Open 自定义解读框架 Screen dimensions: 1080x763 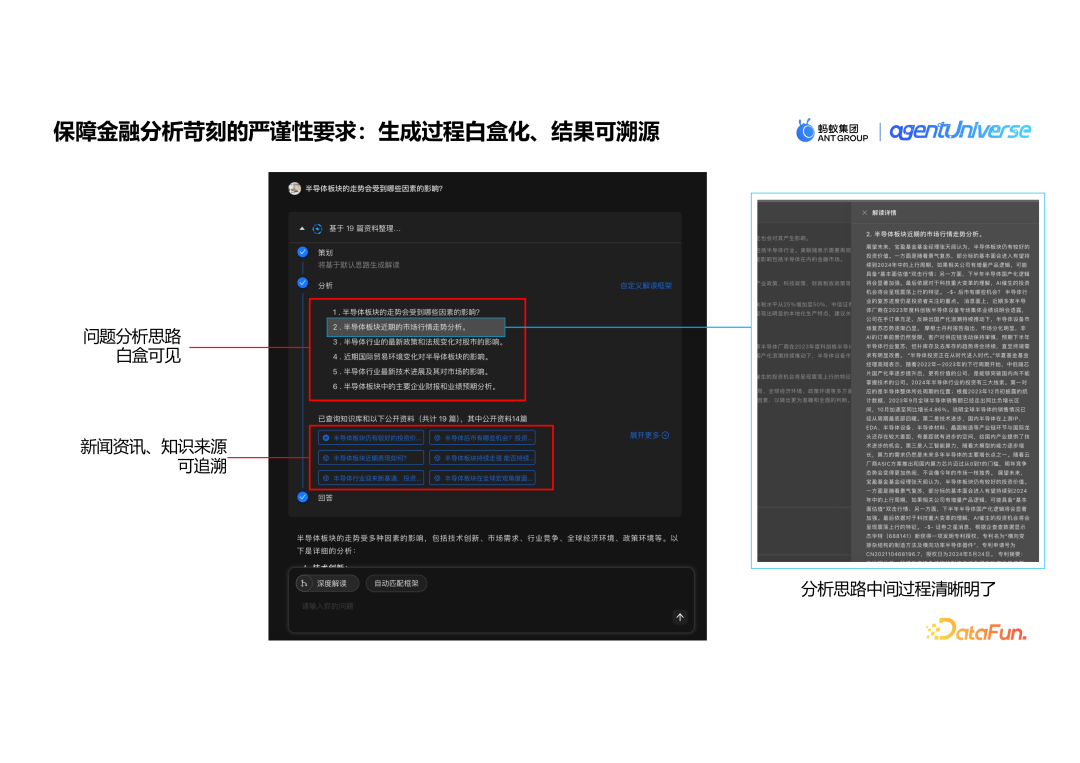pos(646,287)
